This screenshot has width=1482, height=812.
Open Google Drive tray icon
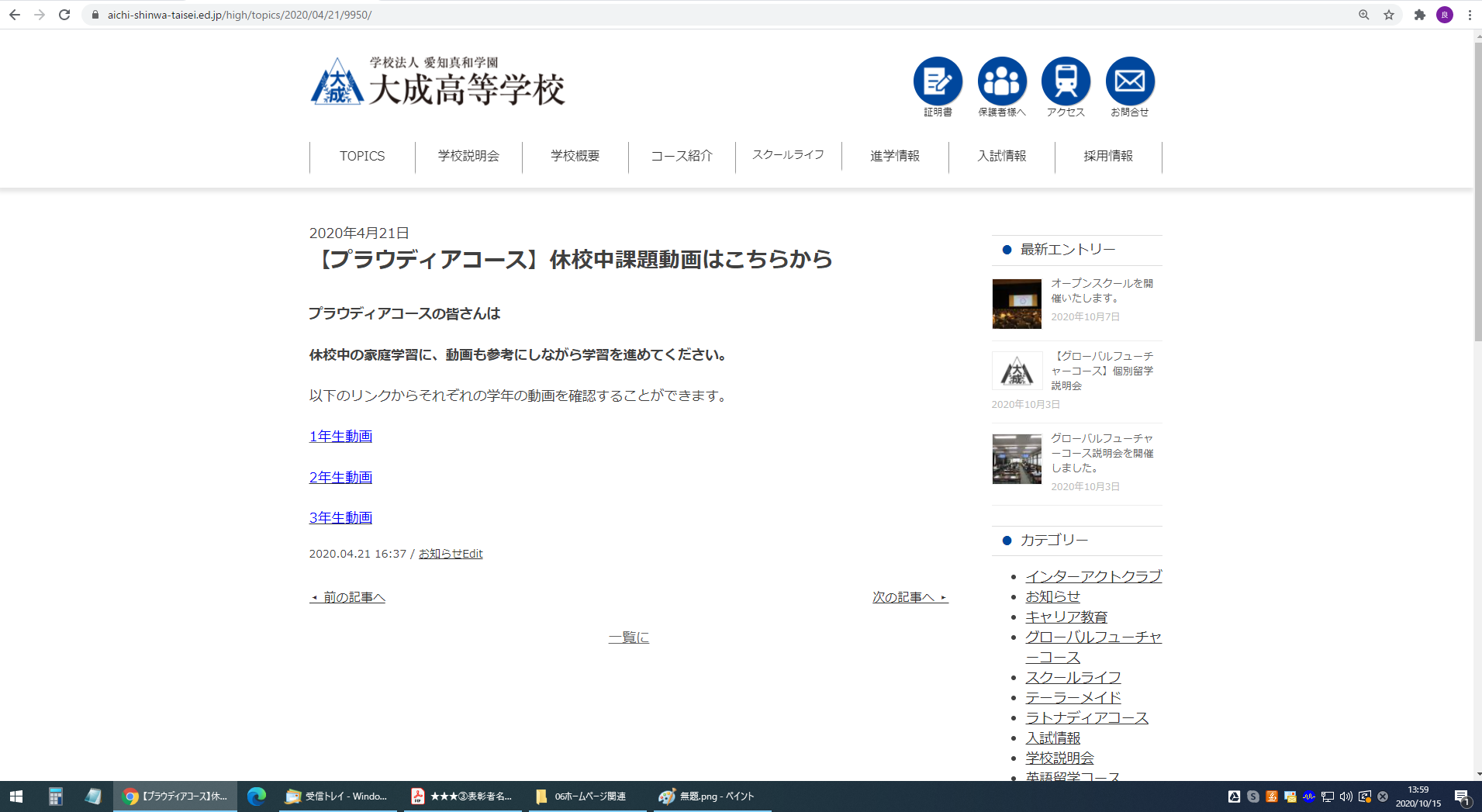(1234, 796)
